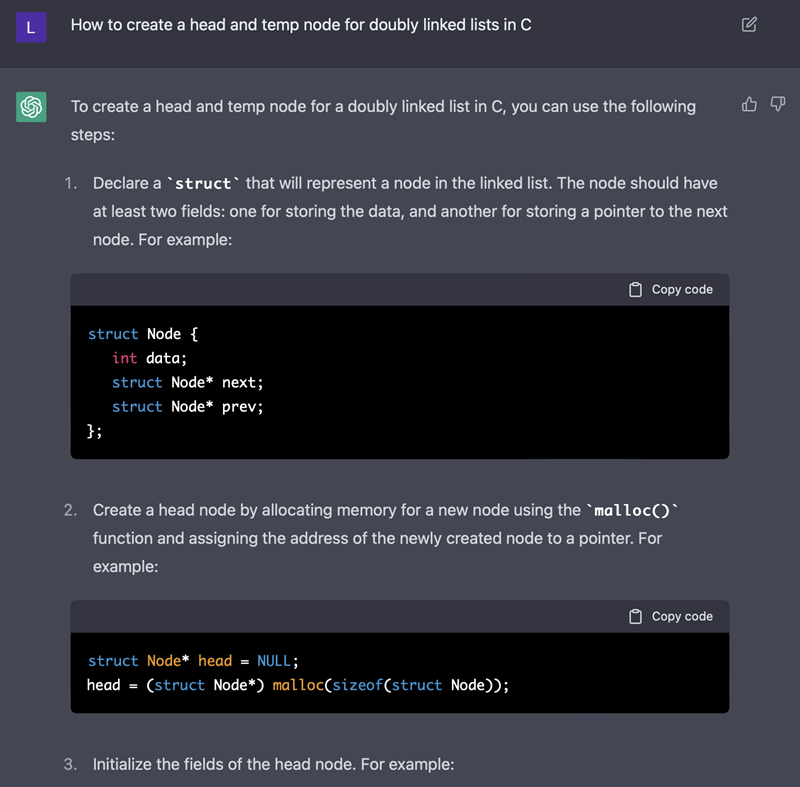800x787 pixels.
Task: Click the inline `struct` code term
Action: [x=203, y=184]
